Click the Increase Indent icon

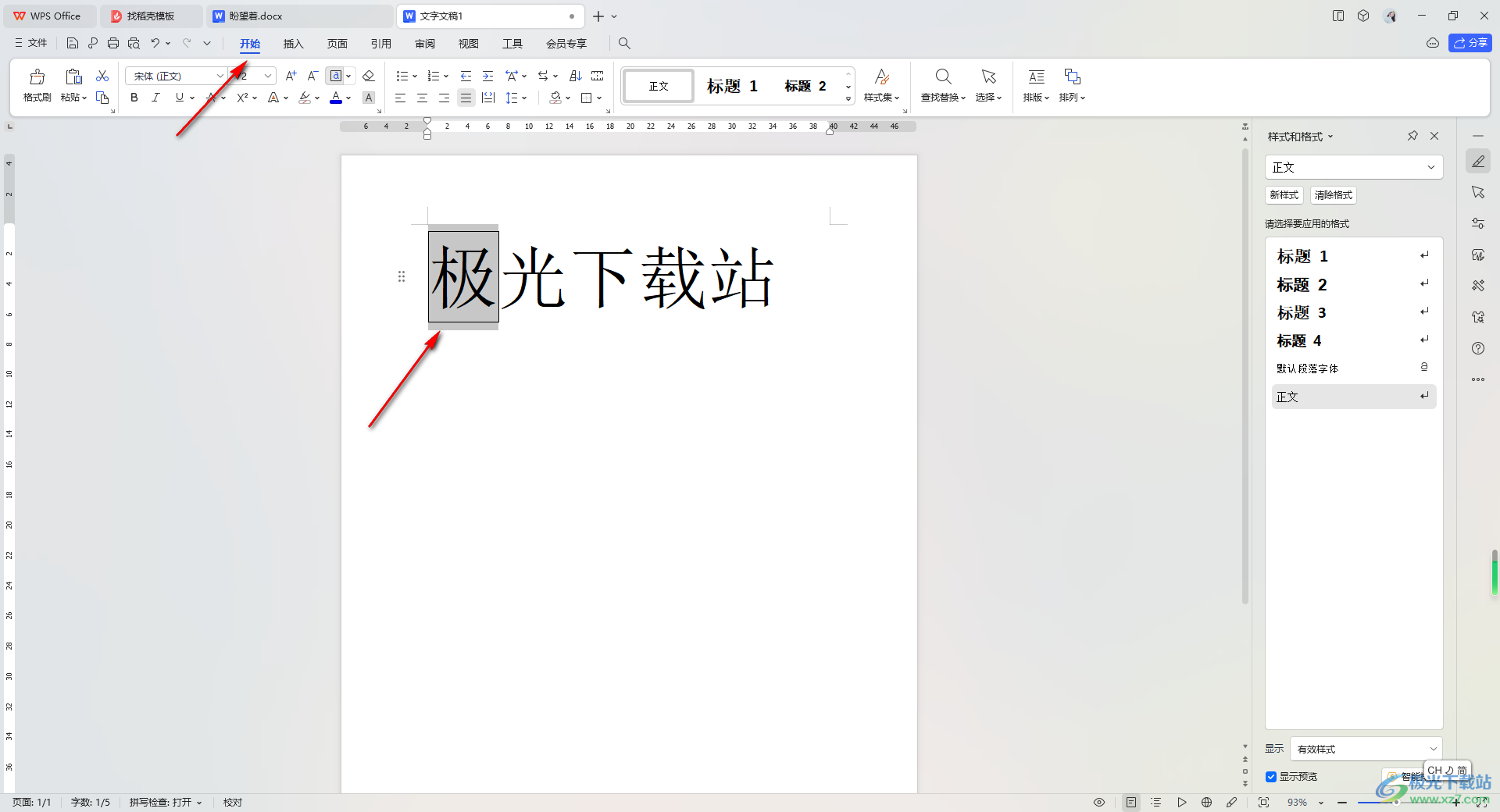pyautogui.click(x=487, y=76)
